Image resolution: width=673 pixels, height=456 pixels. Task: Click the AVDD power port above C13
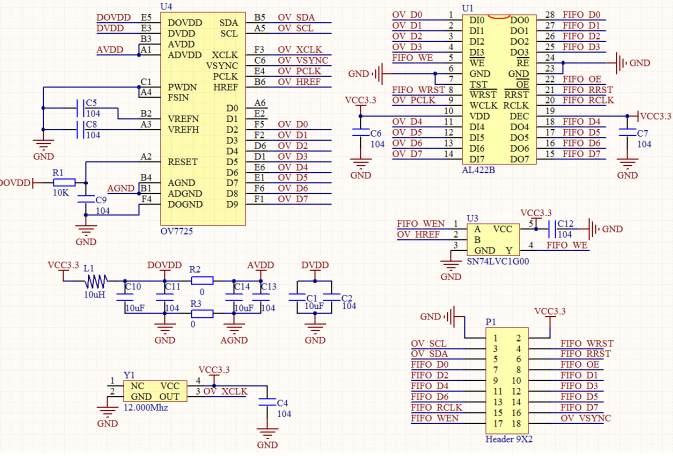(260, 265)
